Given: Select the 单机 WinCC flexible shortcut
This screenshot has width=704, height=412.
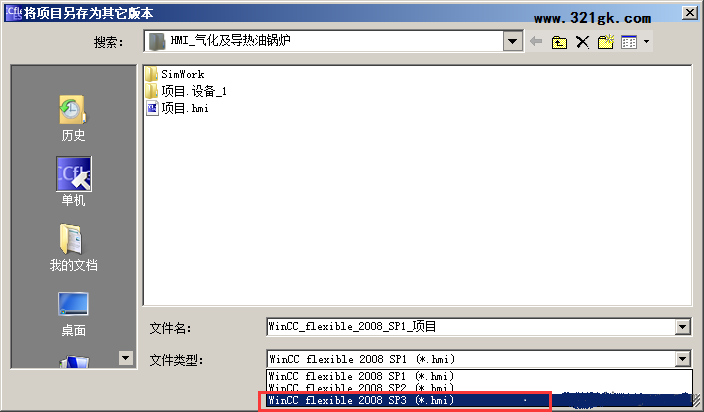Looking at the screenshot, I should [74, 181].
